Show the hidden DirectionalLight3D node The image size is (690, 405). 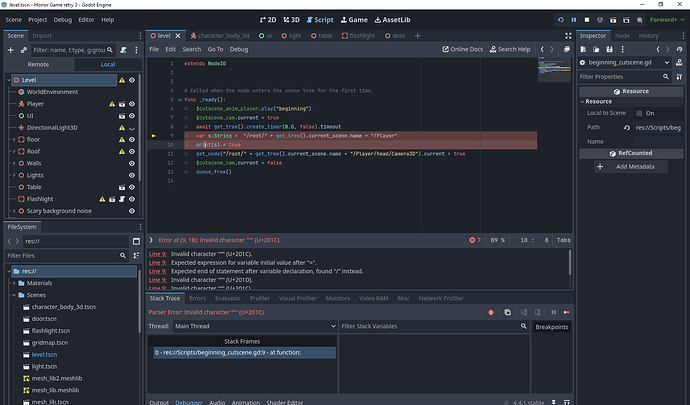point(132,128)
